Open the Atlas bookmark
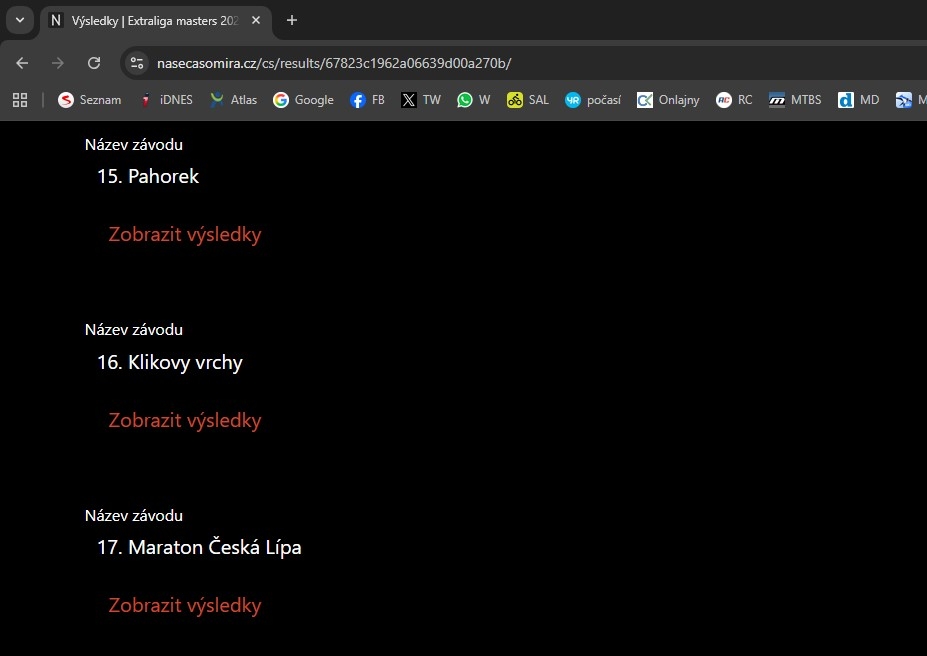927x656 pixels. tap(233, 100)
